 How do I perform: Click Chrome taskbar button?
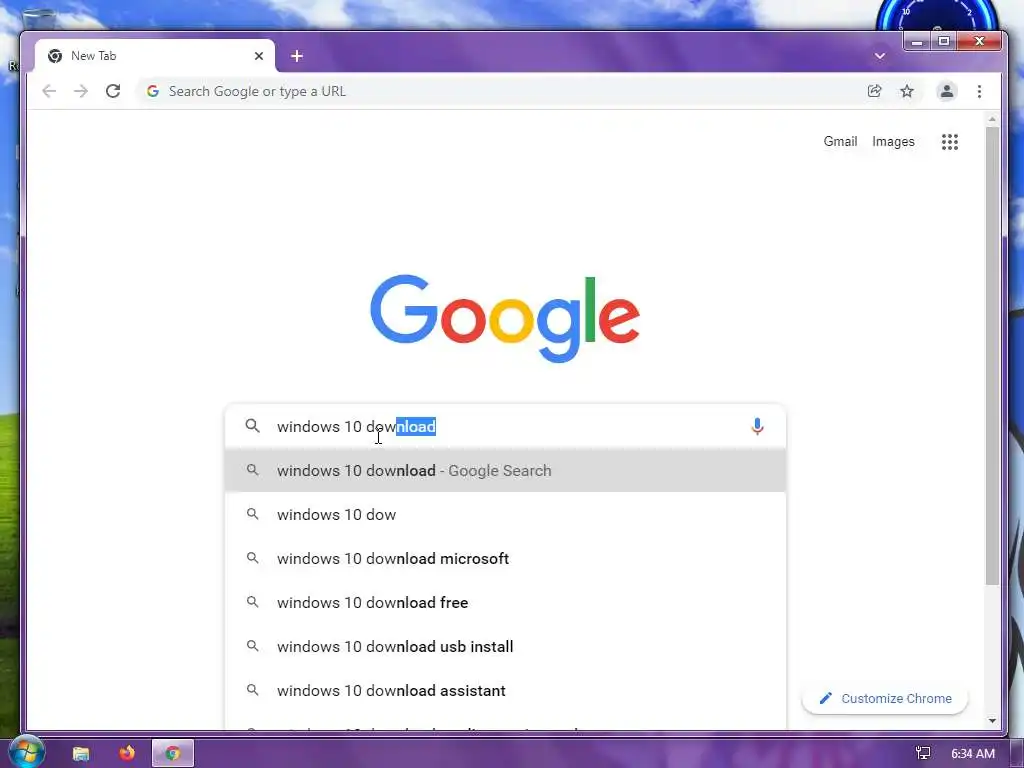172,754
